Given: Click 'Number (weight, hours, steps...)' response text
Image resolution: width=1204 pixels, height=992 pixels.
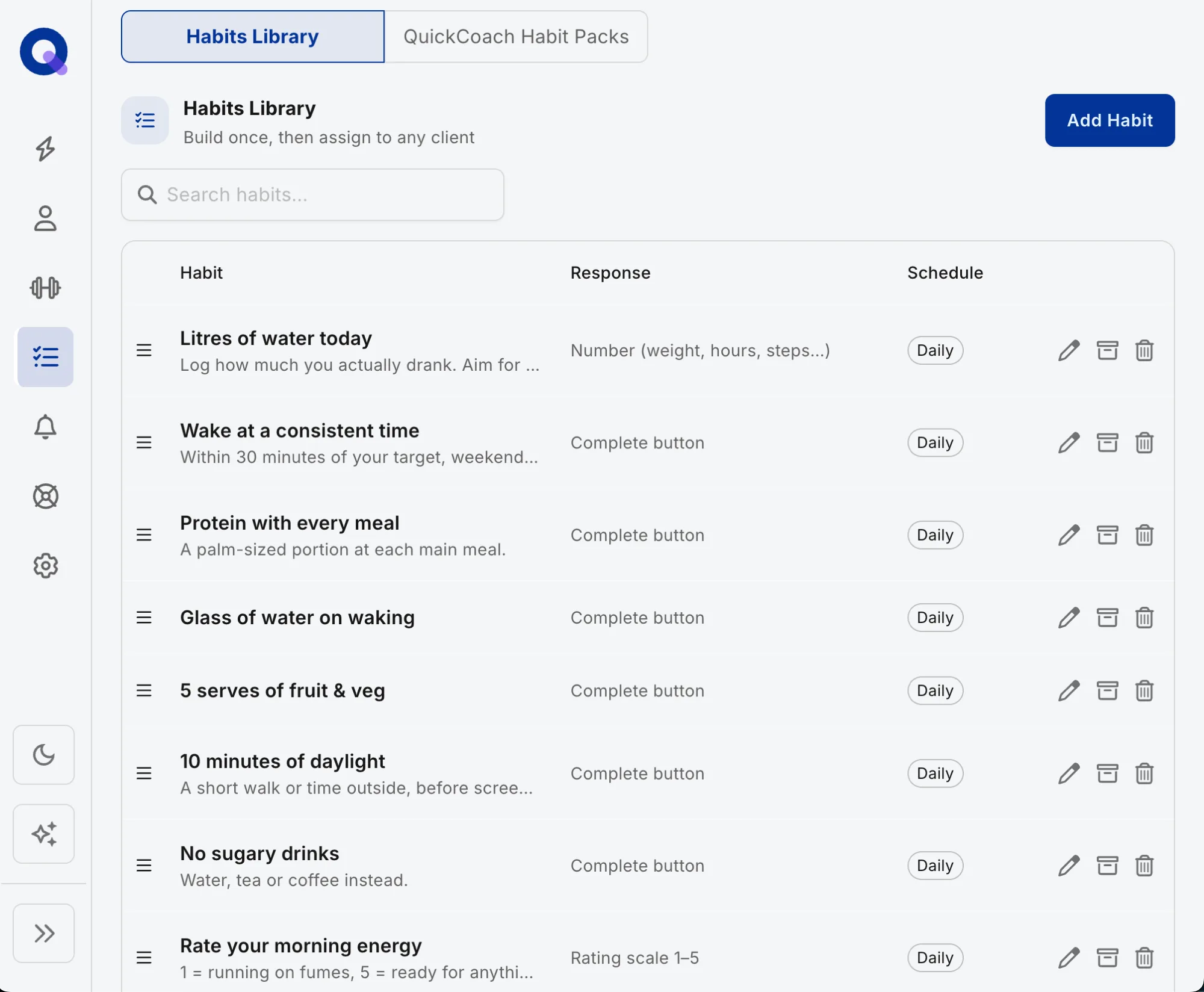Looking at the screenshot, I should click(700, 350).
